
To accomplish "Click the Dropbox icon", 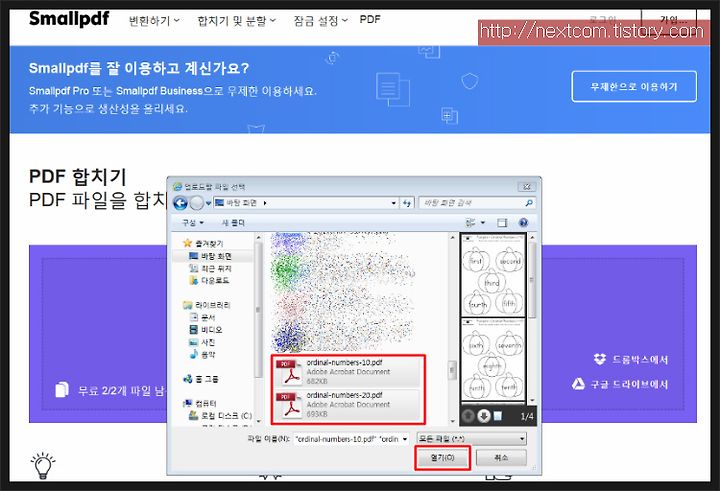I will click(600, 359).
